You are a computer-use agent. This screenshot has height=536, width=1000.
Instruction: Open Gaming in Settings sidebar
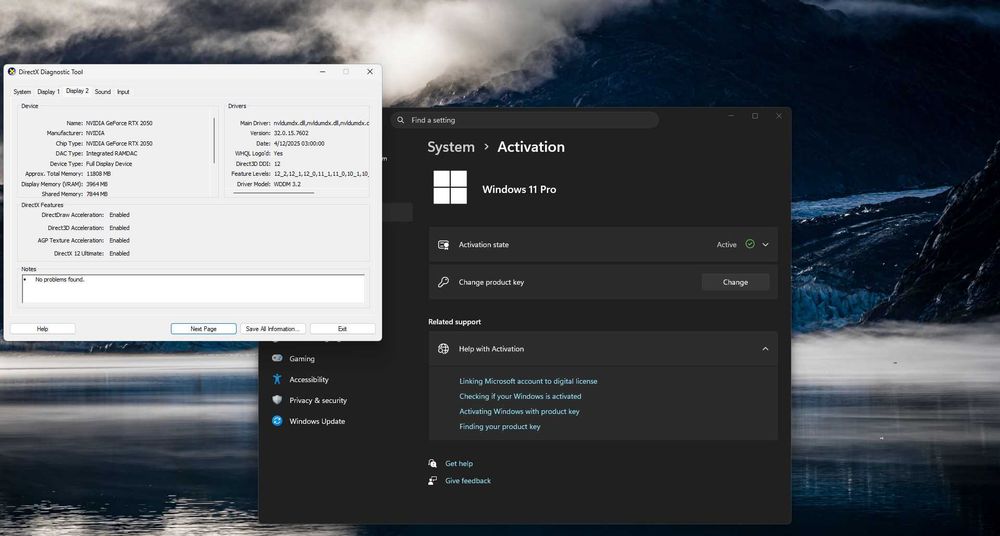pyautogui.click(x=302, y=359)
